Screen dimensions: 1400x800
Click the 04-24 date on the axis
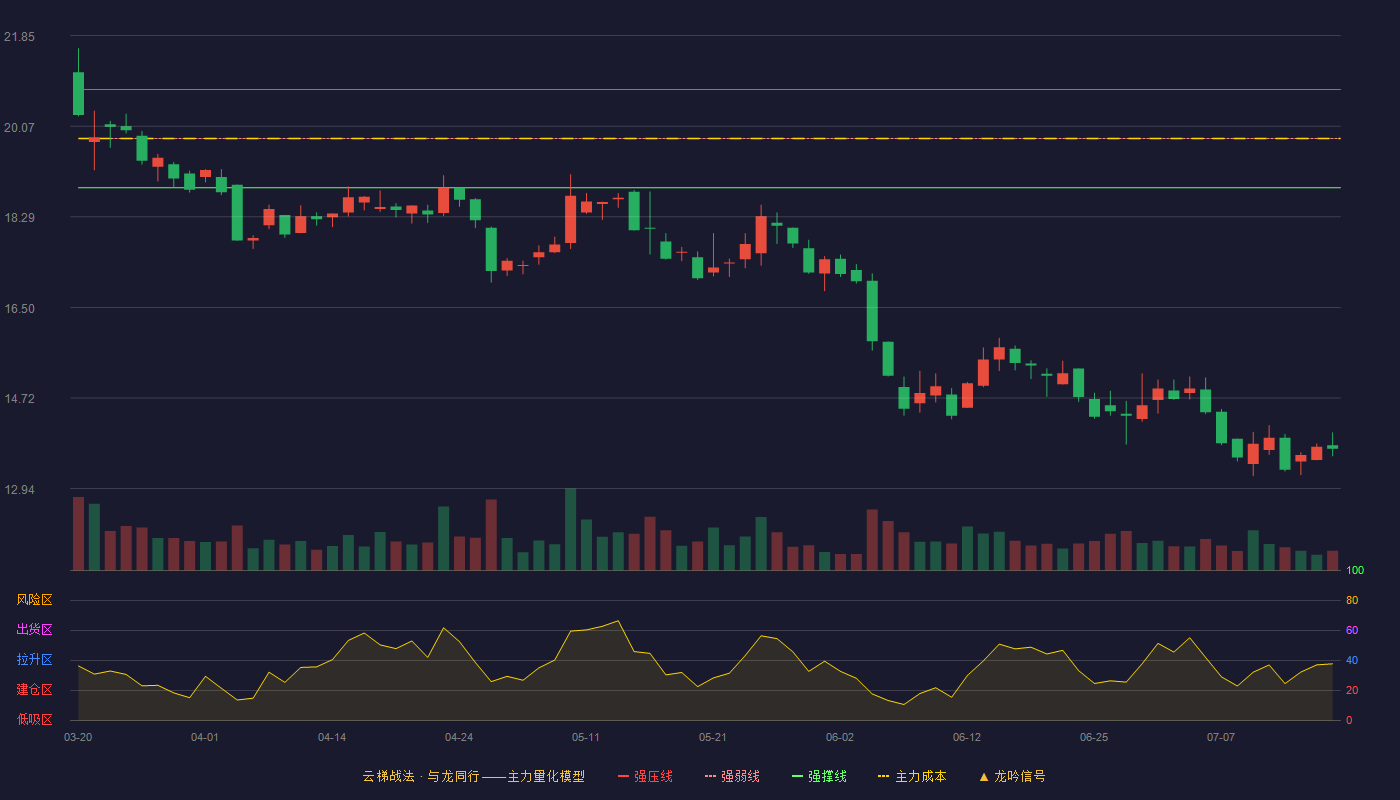(x=459, y=737)
